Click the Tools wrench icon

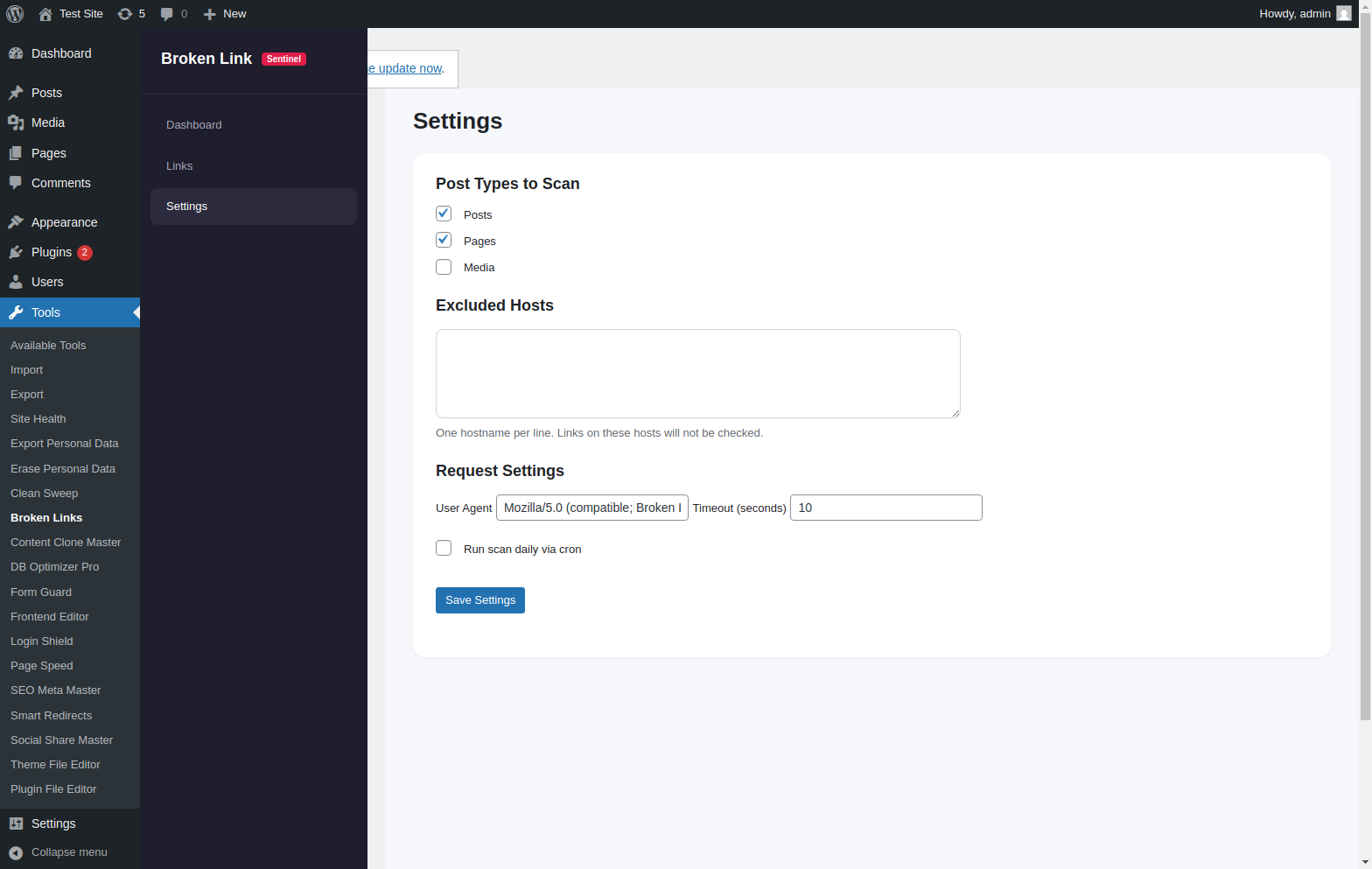[16, 312]
